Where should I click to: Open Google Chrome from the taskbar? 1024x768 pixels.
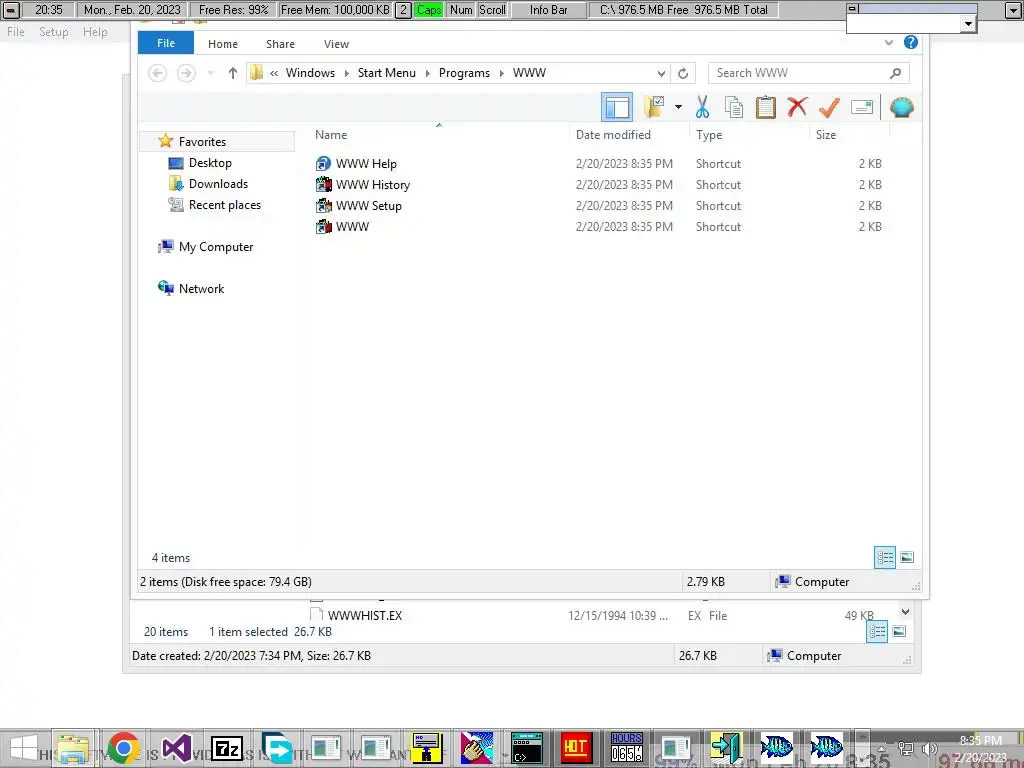click(123, 748)
